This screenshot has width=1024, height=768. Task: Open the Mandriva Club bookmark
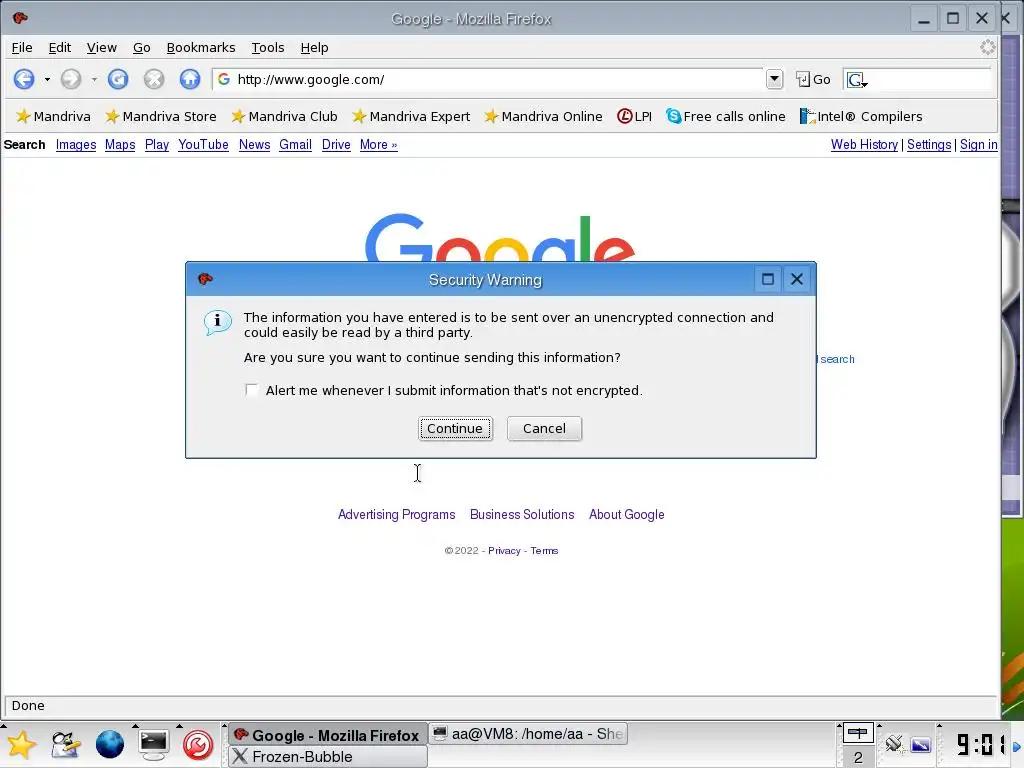click(x=284, y=116)
